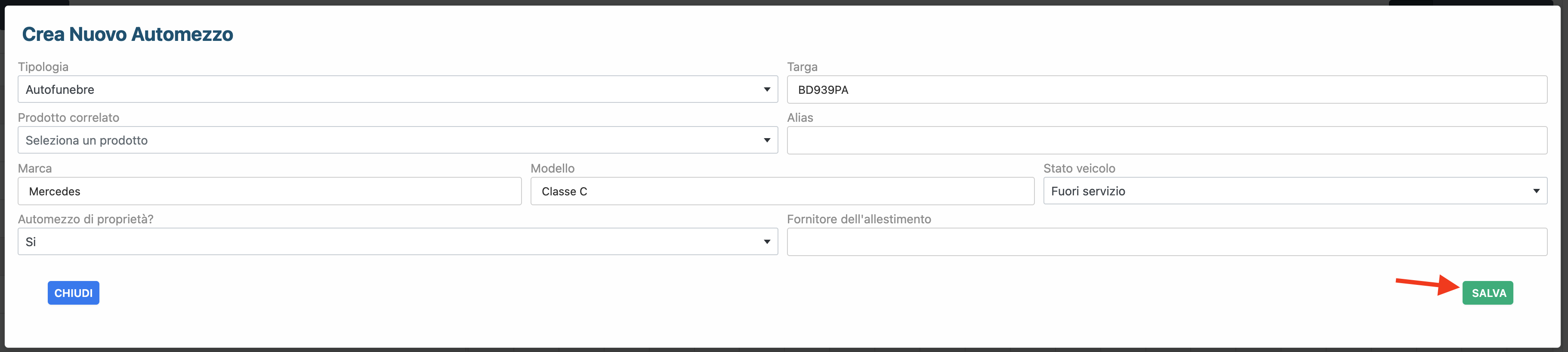Click the Modello field label
The height and width of the screenshot is (352, 1568).
[x=552, y=169]
